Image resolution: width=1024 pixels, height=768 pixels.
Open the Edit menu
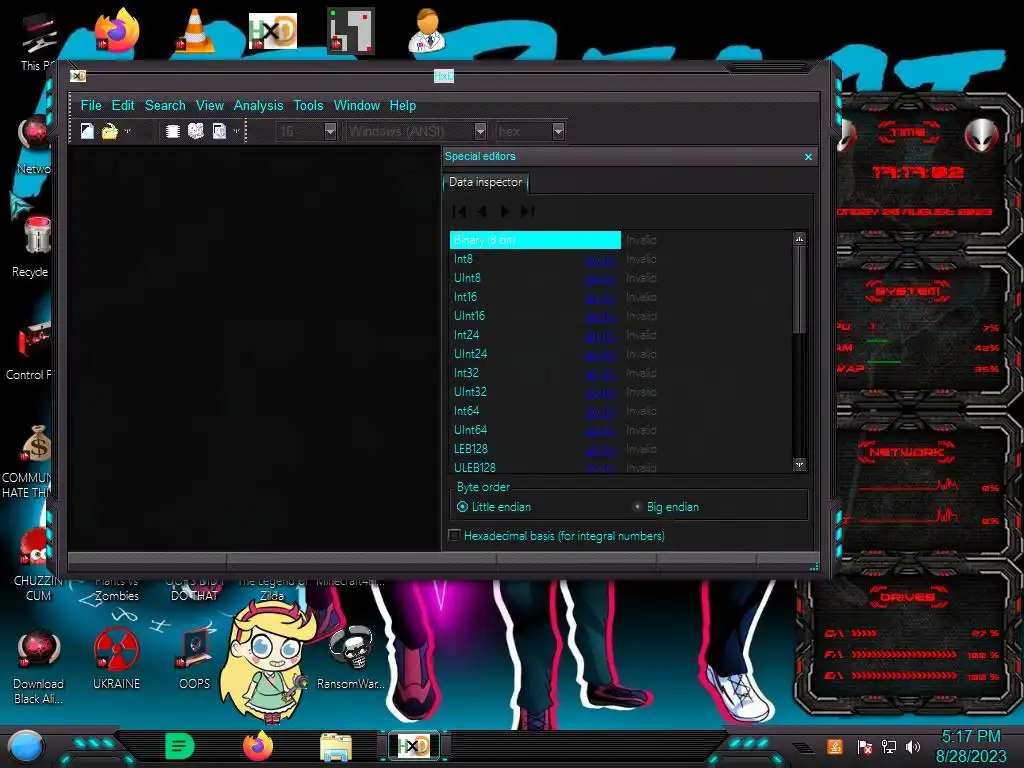(x=123, y=105)
